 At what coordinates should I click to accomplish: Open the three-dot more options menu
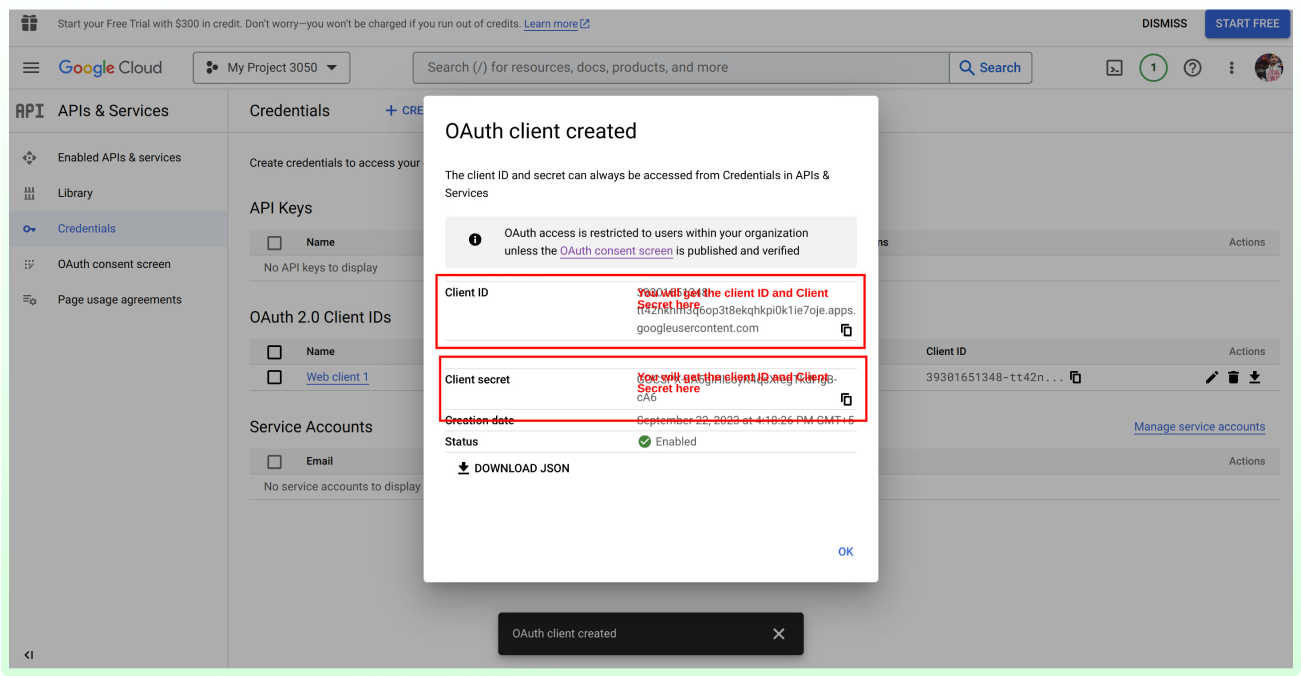click(x=1232, y=68)
